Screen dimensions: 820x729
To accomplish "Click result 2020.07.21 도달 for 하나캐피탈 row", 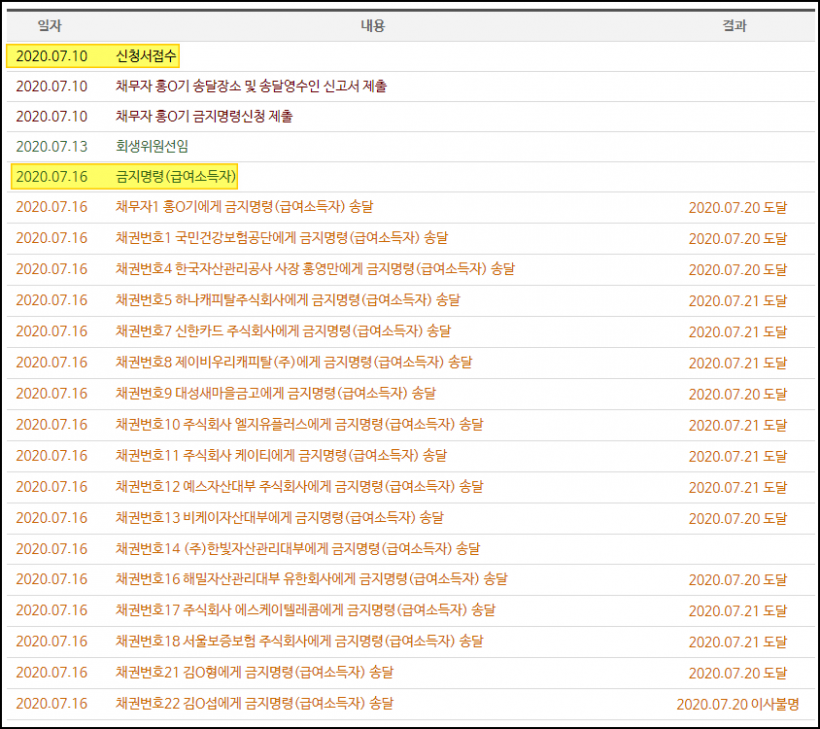I will [x=737, y=301].
